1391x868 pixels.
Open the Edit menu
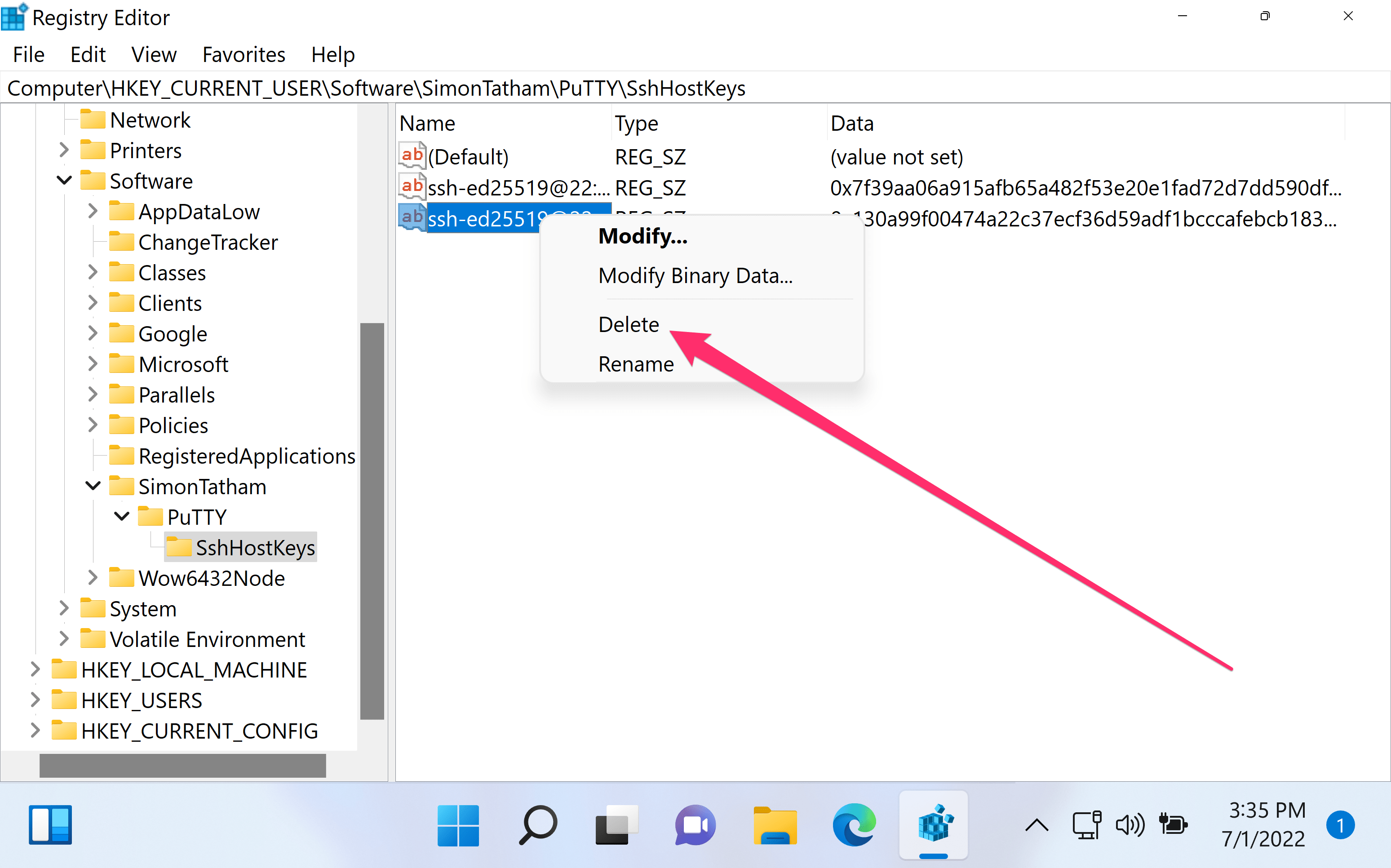point(88,54)
